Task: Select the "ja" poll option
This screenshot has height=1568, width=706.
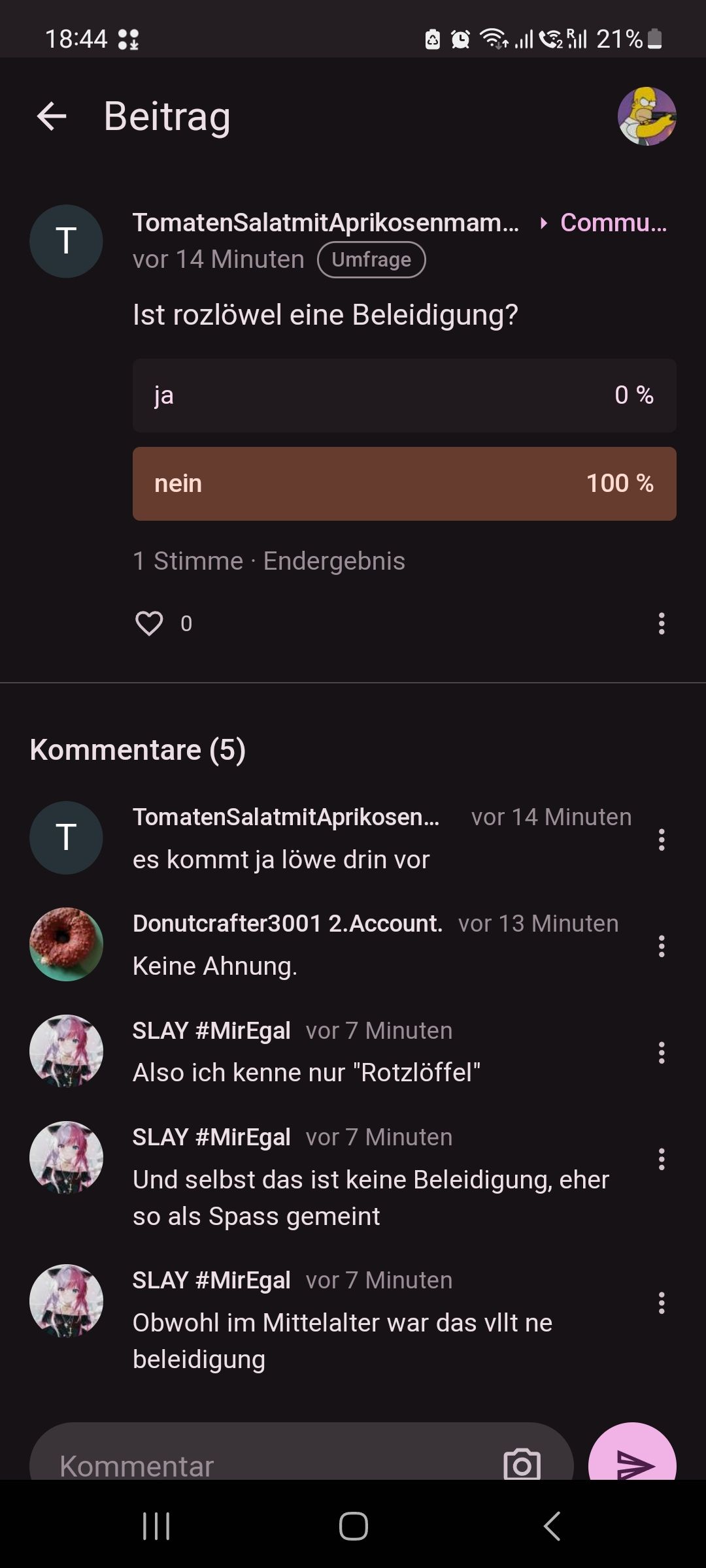Action: click(404, 395)
